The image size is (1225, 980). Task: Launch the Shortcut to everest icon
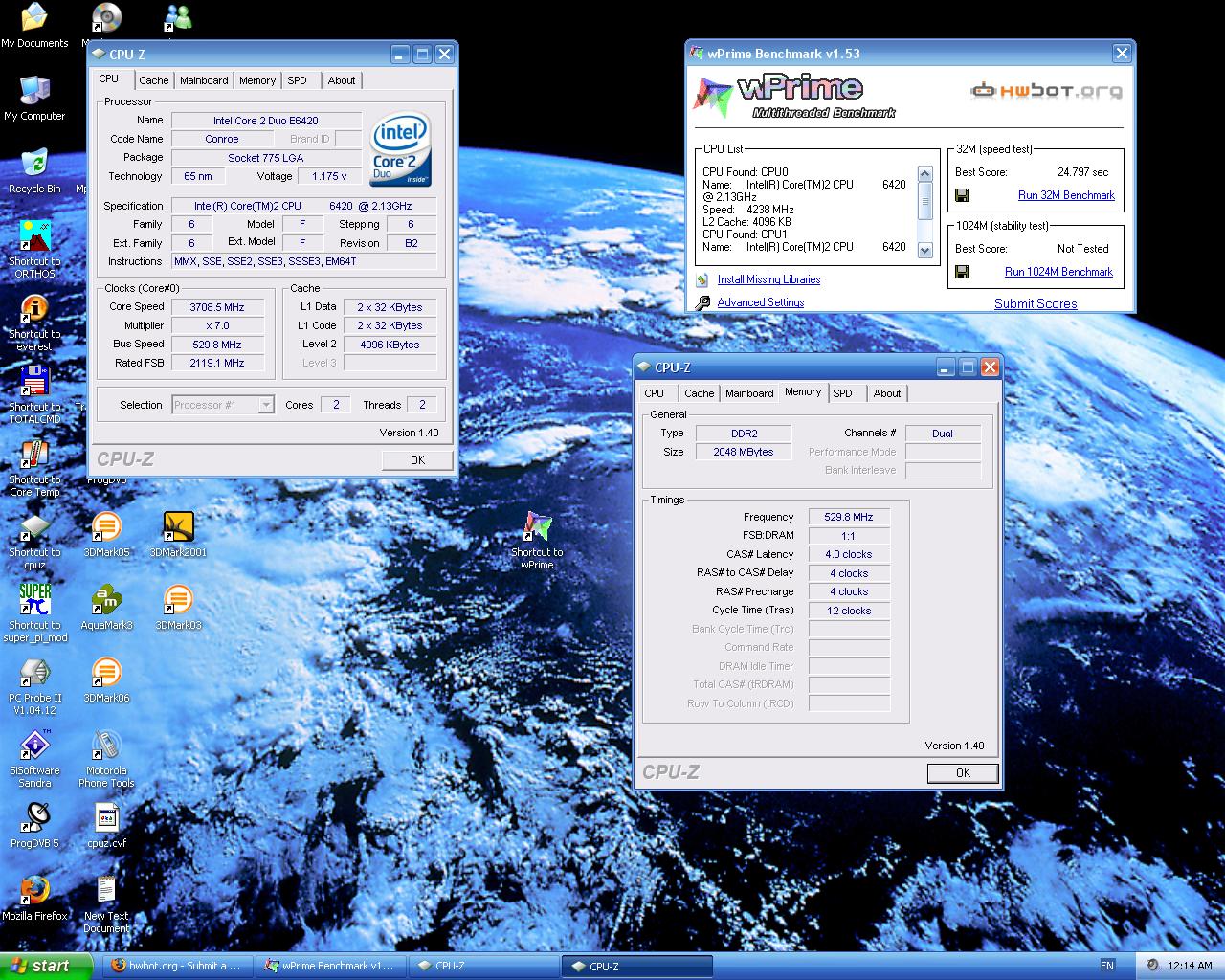34,323
